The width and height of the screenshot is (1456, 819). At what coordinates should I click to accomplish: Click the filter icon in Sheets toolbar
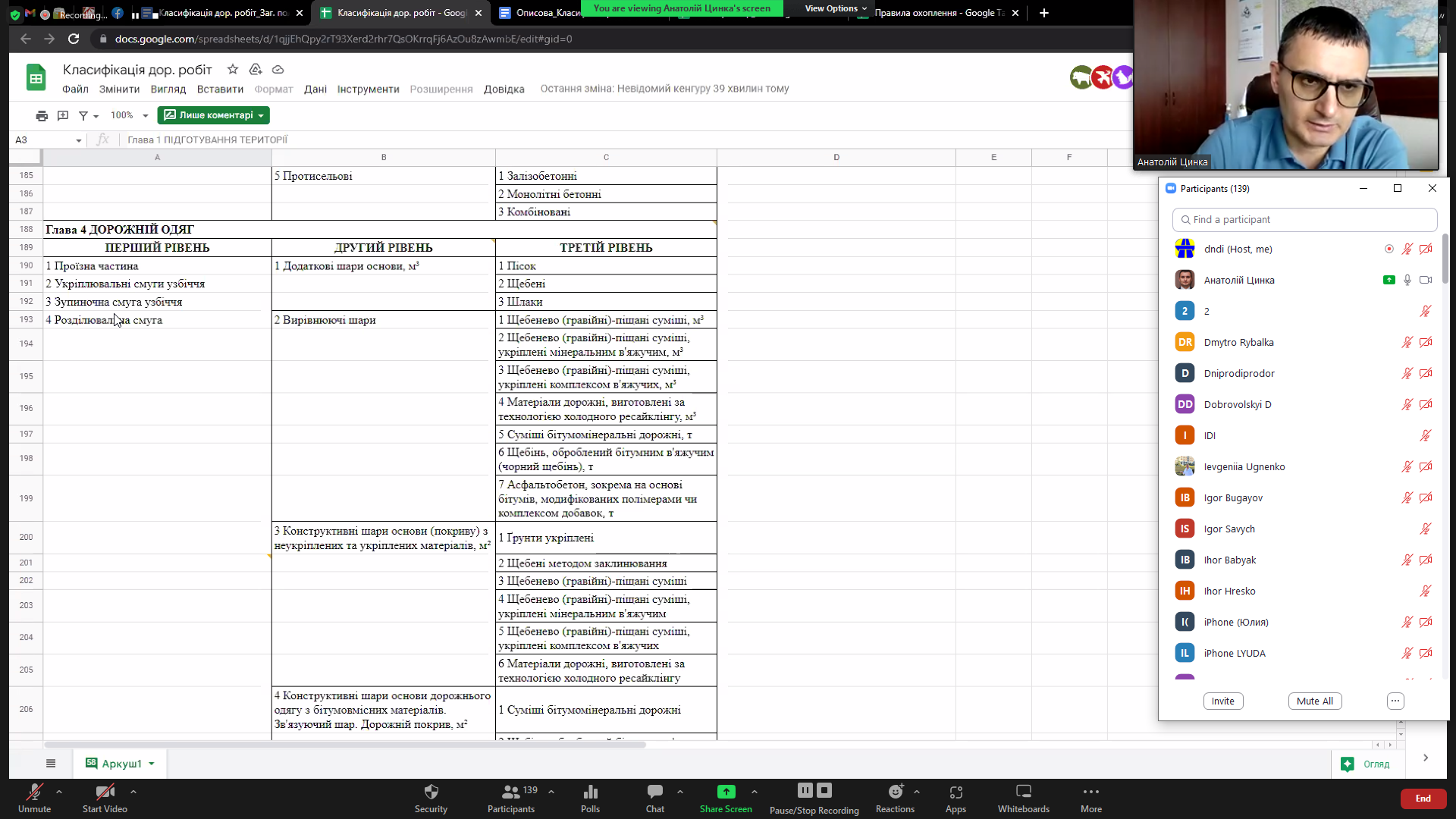pos(83,115)
